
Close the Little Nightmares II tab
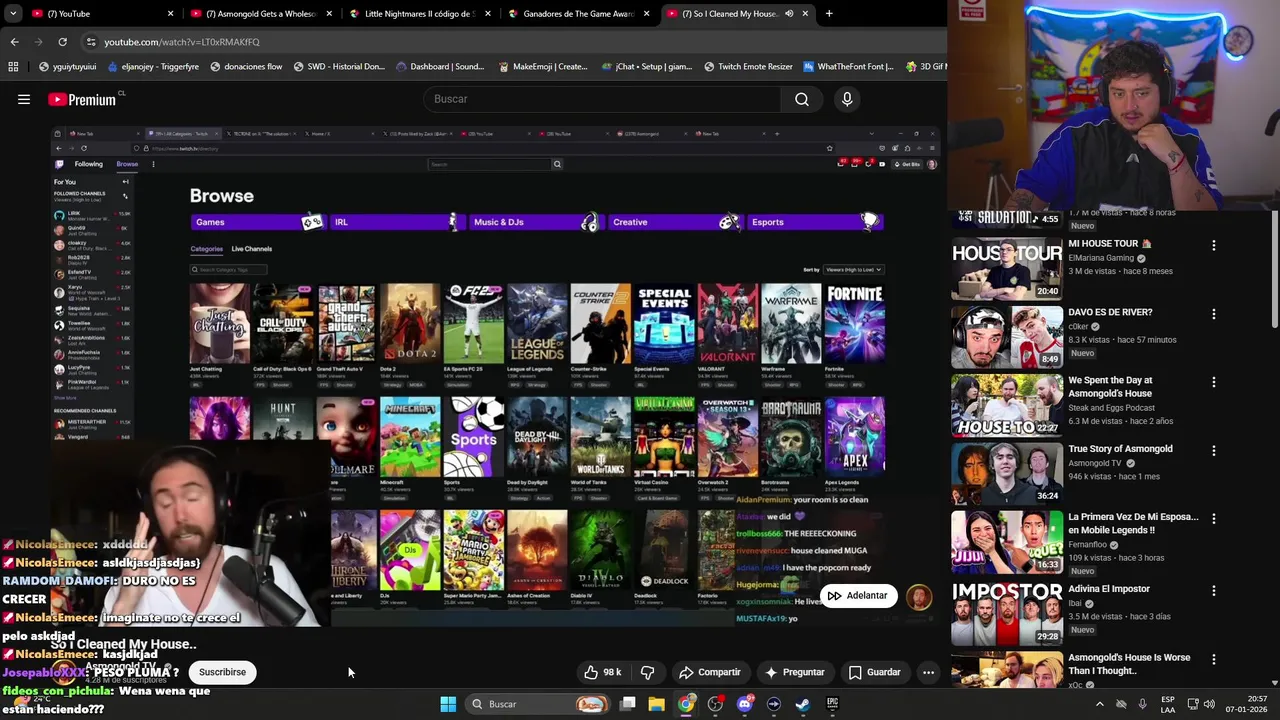487,14
